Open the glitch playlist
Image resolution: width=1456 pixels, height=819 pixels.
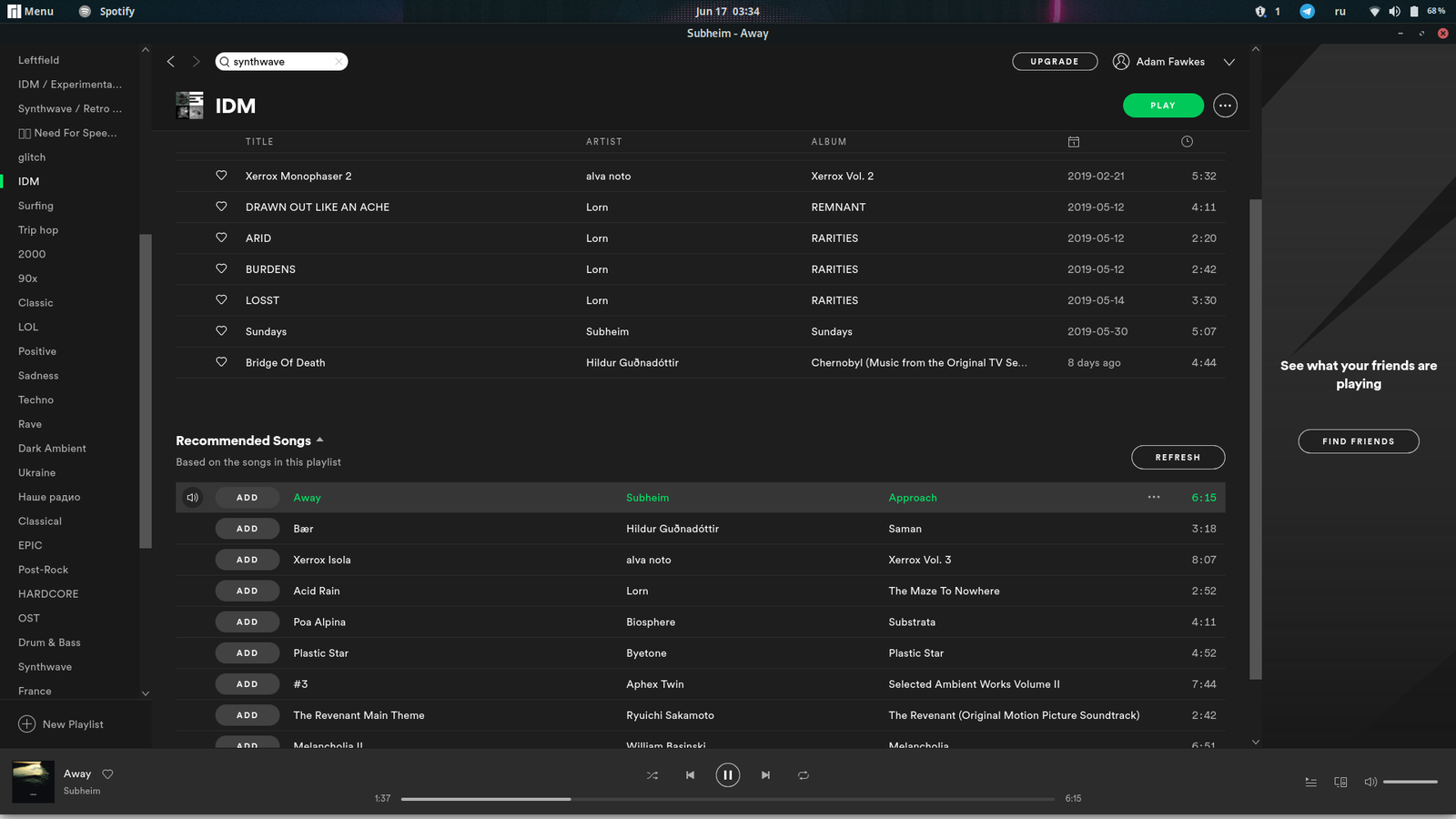point(32,157)
